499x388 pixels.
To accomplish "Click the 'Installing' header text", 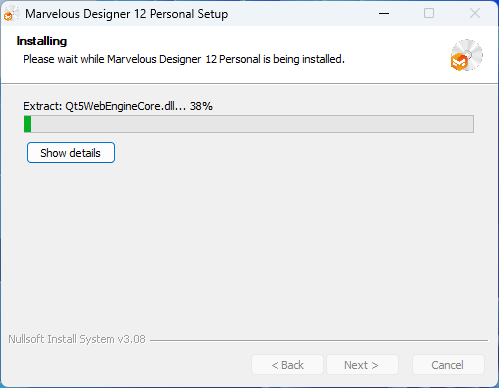I will pyautogui.click(x=42, y=41).
